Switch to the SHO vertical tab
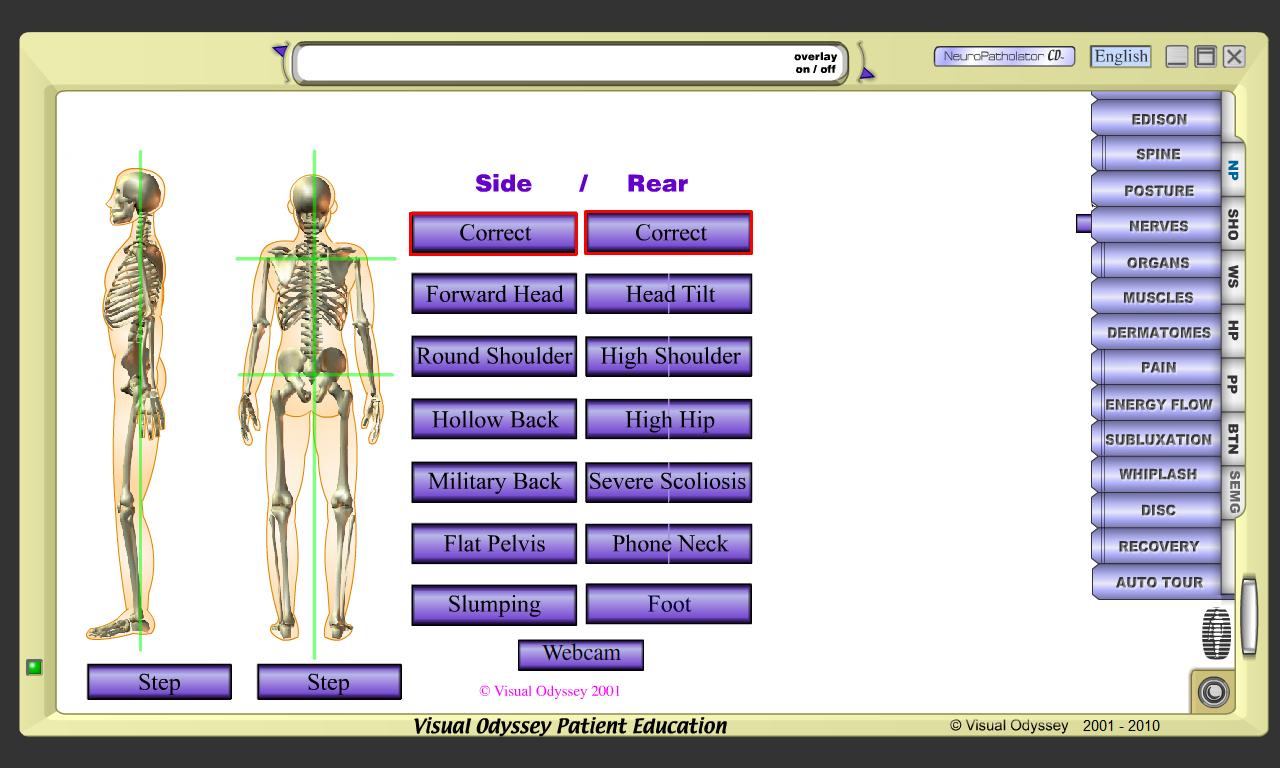Screen dimensions: 1280x768 pyautogui.click(x=1233, y=224)
